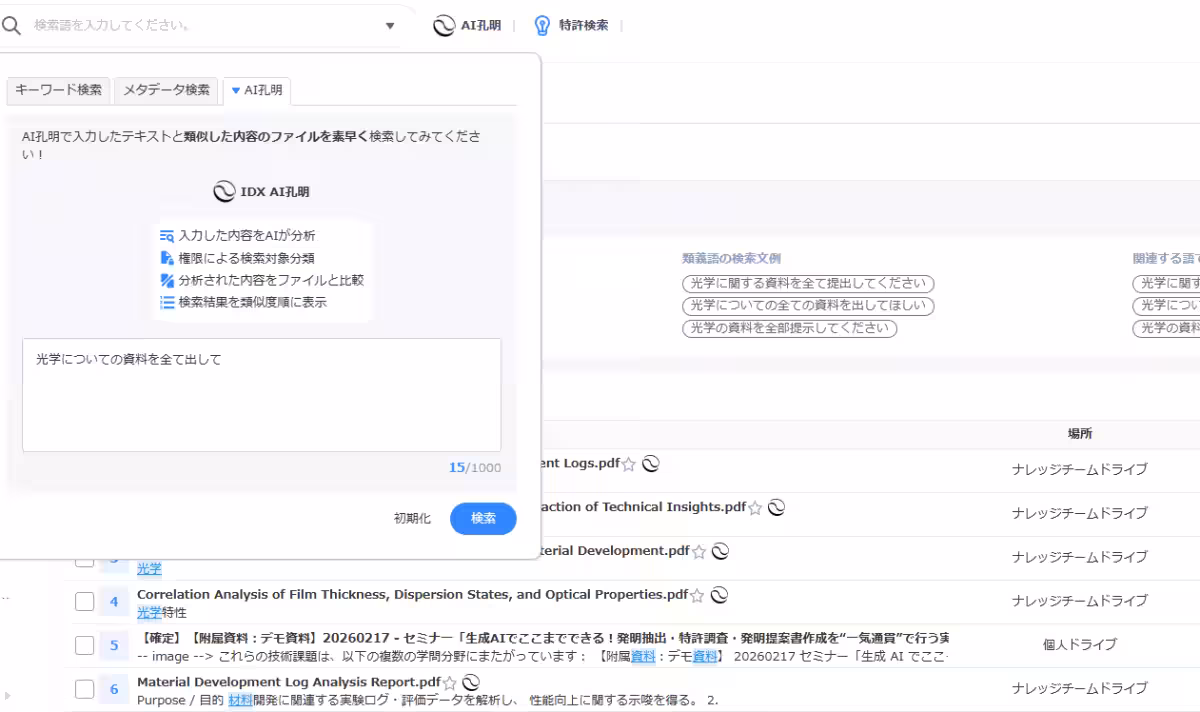This screenshot has width=1200, height=712.
Task: Click the 初期化 reset link
Action: tap(411, 518)
